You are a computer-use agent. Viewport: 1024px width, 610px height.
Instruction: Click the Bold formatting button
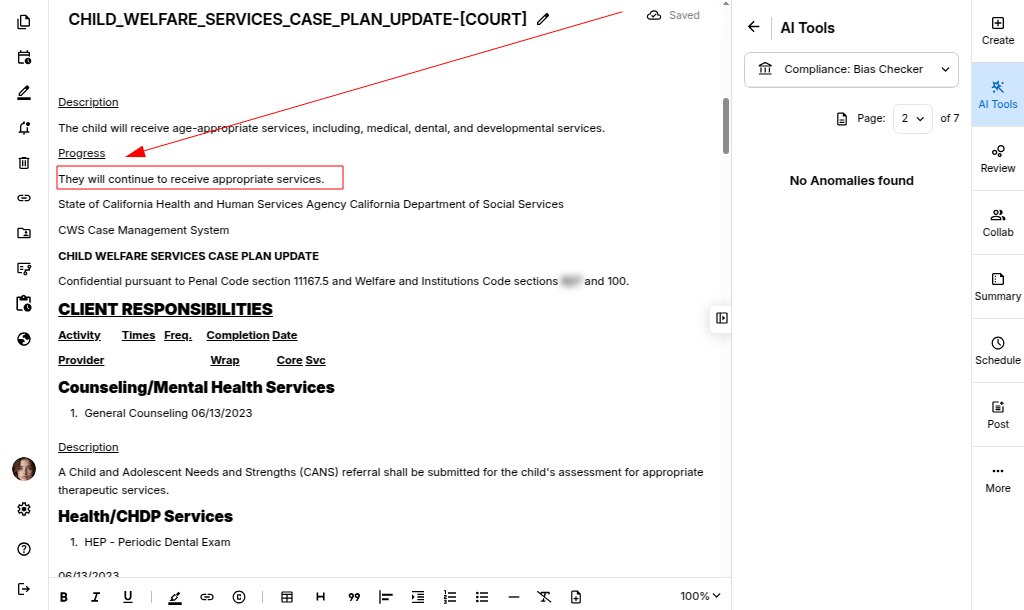64,597
